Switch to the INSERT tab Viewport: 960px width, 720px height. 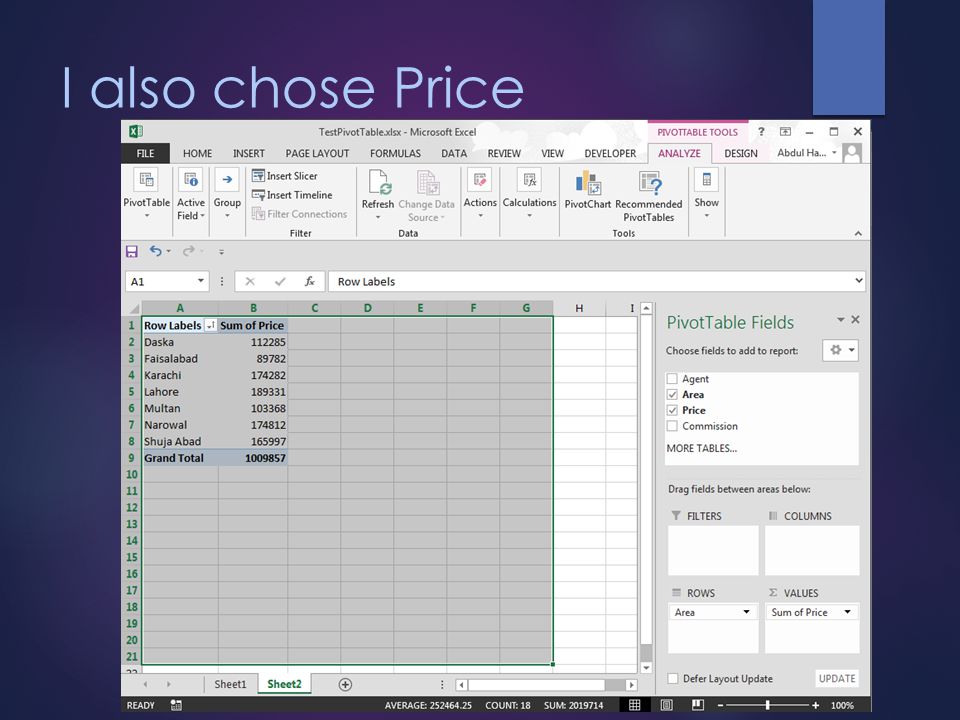click(x=249, y=154)
